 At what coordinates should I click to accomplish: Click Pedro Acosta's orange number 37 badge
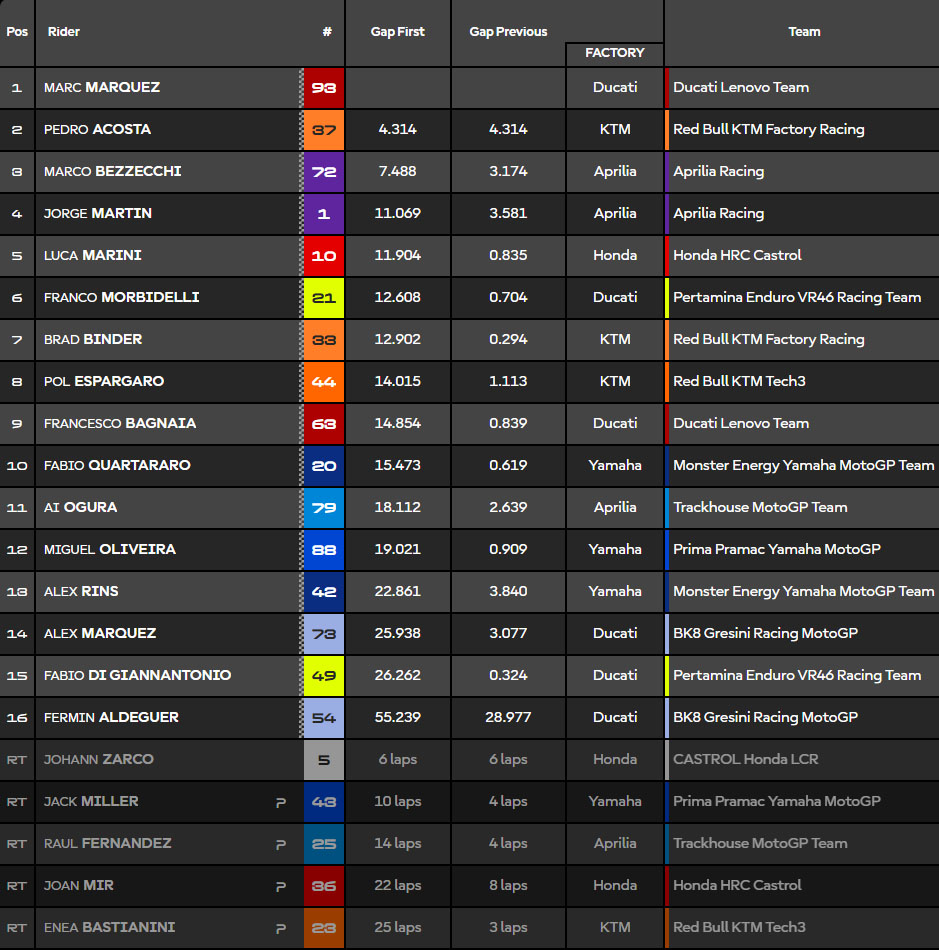click(x=323, y=130)
